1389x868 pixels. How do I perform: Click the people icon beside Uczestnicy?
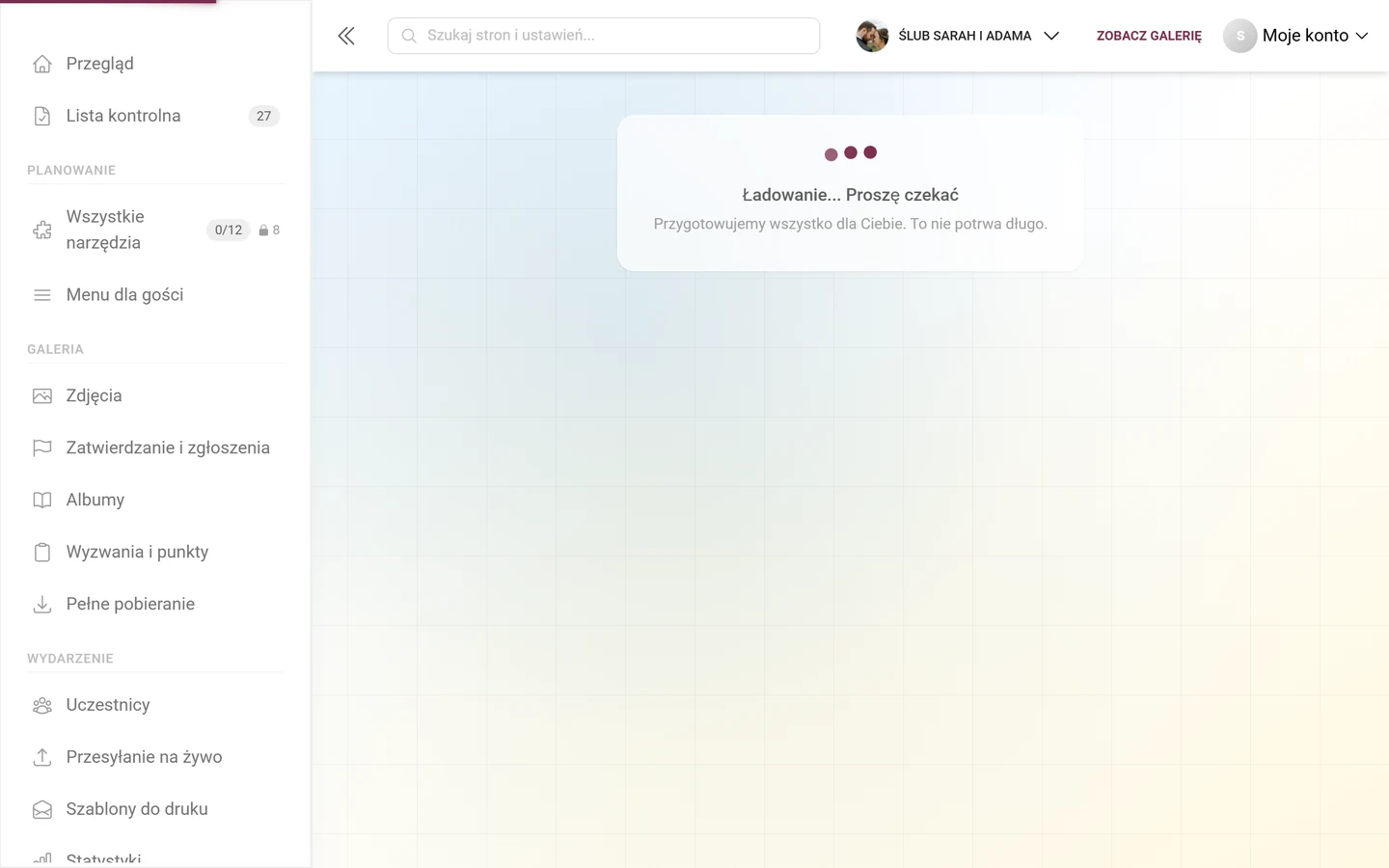[42, 705]
